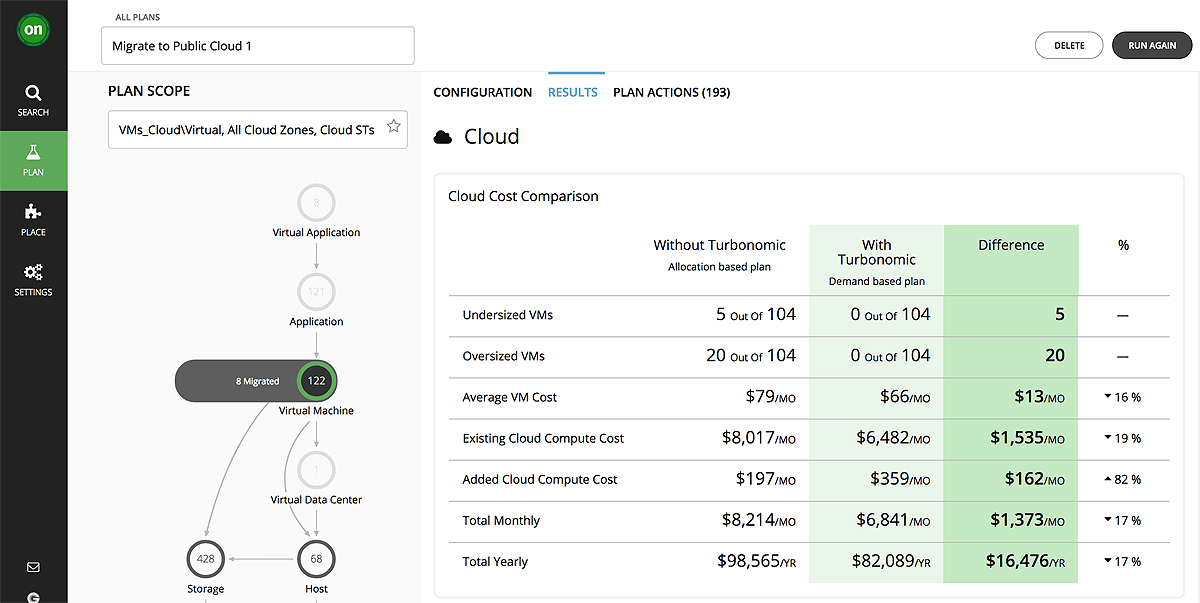Click the Run Again button

[1151, 45]
